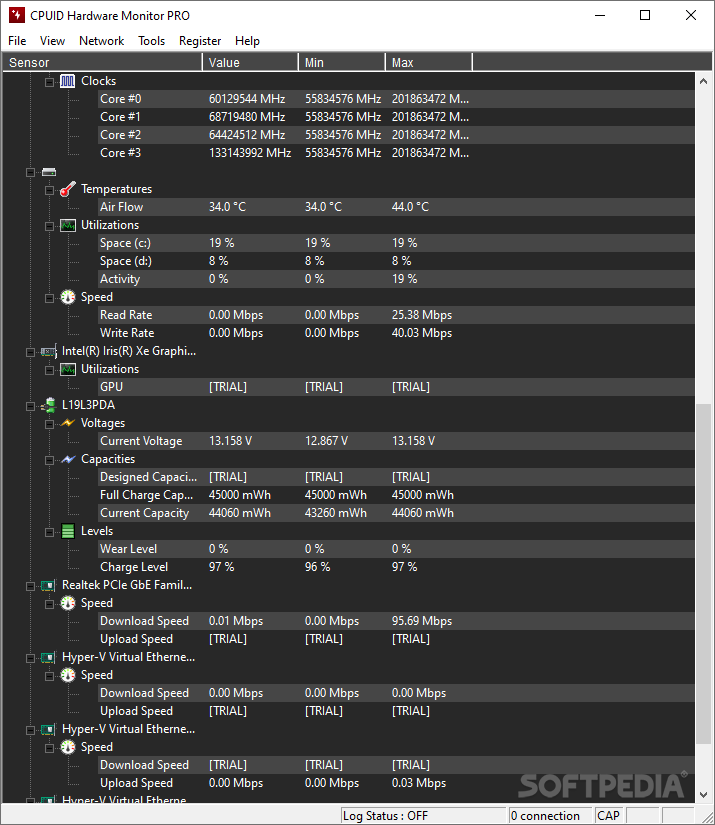Collapse the Voltages section
This screenshot has height=825, width=715.
49,424
